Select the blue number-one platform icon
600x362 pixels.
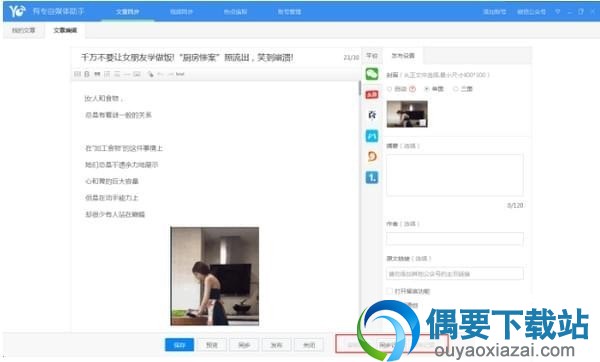[x=372, y=177]
